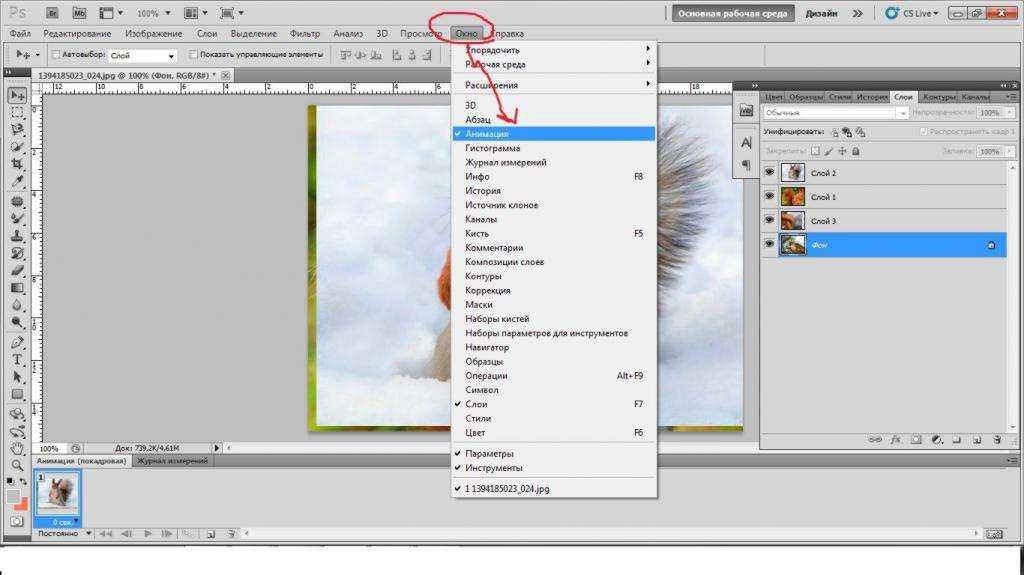Select the Clone Stamp tool

(18, 236)
